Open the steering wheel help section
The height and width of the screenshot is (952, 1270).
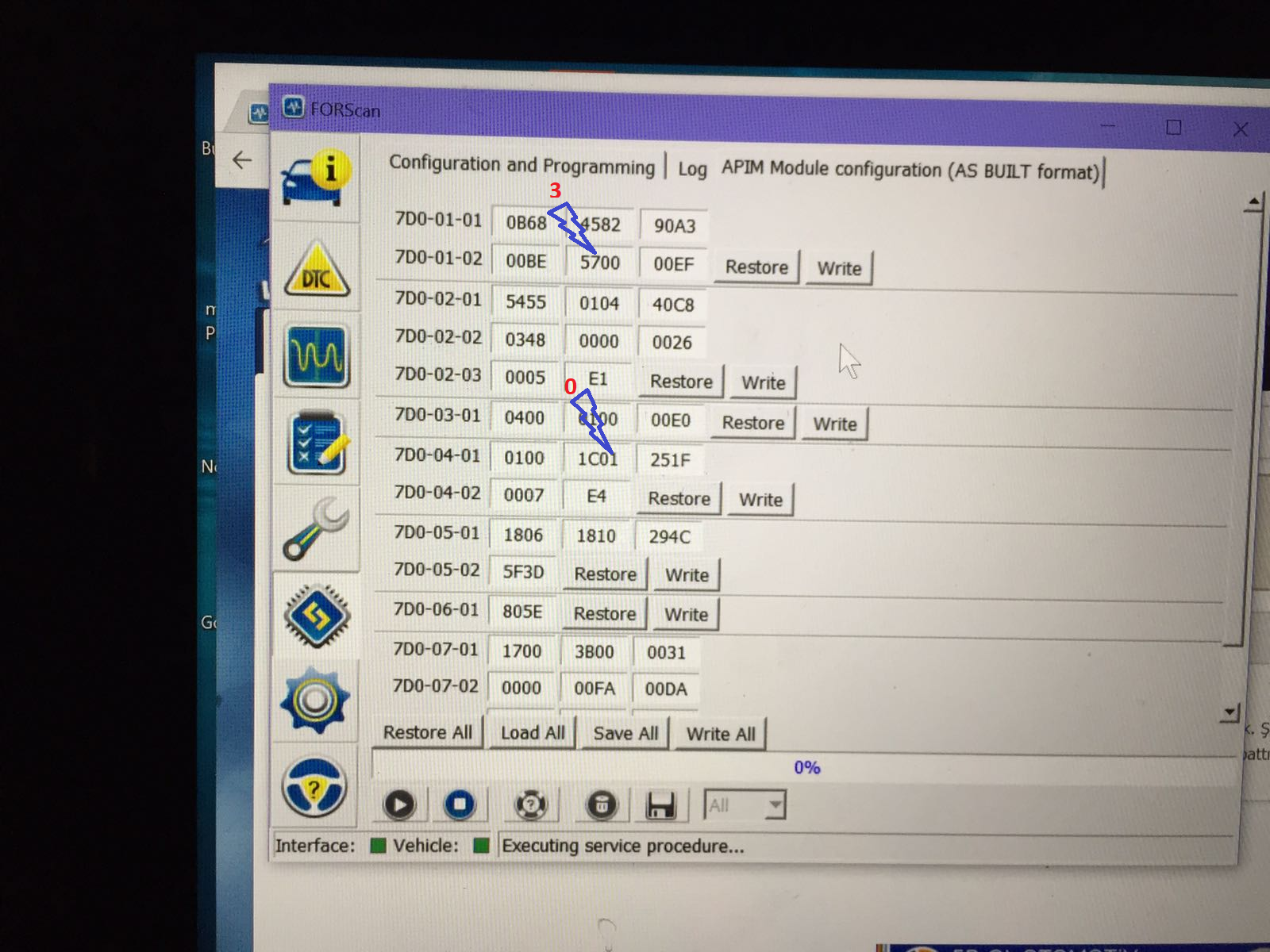tap(314, 787)
